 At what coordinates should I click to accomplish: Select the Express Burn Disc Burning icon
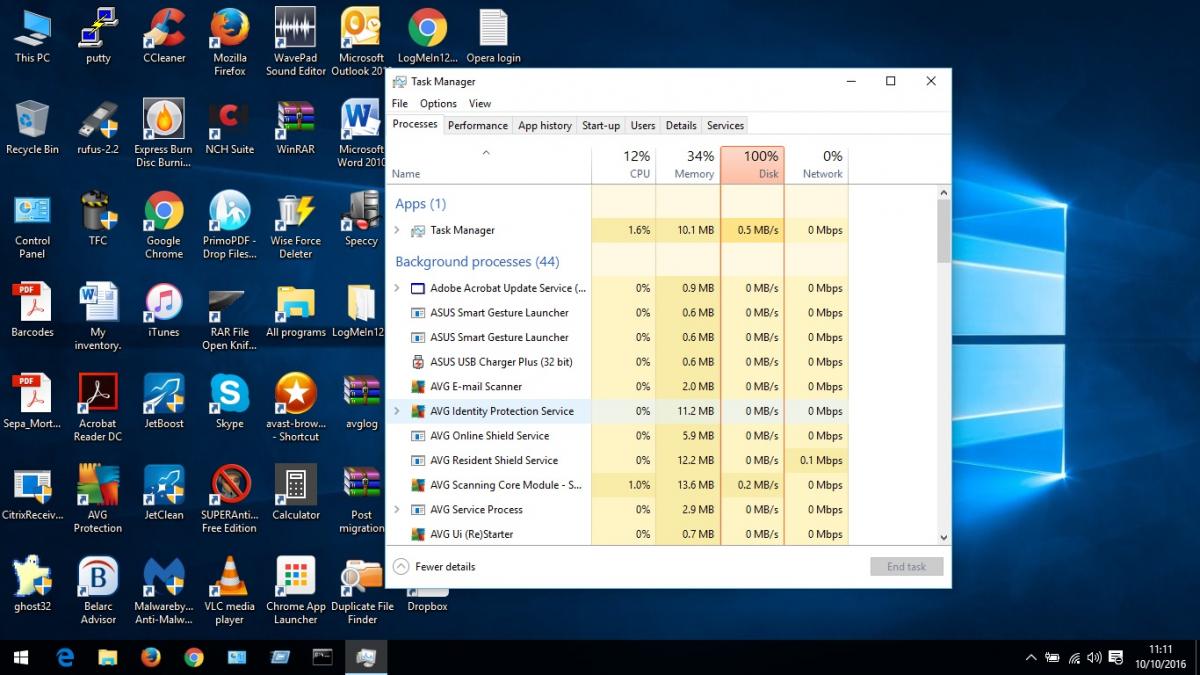tap(164, 134)
